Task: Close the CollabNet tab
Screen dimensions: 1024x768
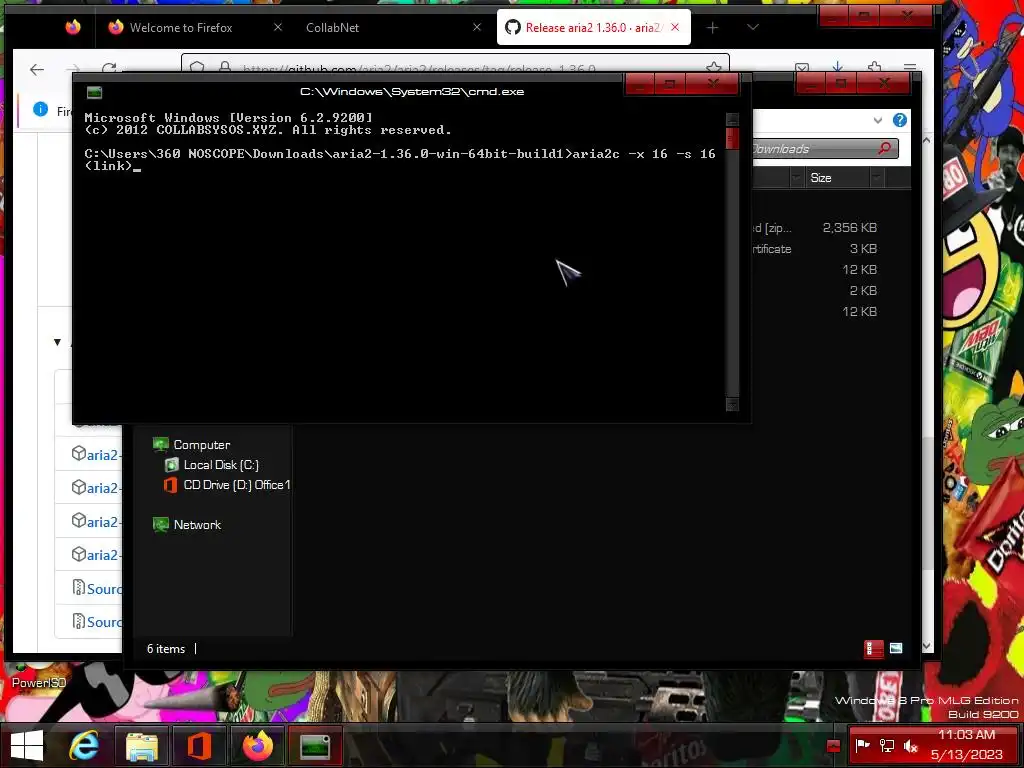Action: [477, 27]
